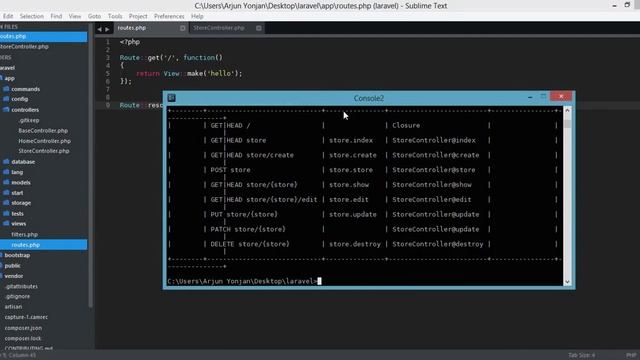The image size is (640, 360).
Task: Click 'Closure' in console output
Action: [406, 125]
